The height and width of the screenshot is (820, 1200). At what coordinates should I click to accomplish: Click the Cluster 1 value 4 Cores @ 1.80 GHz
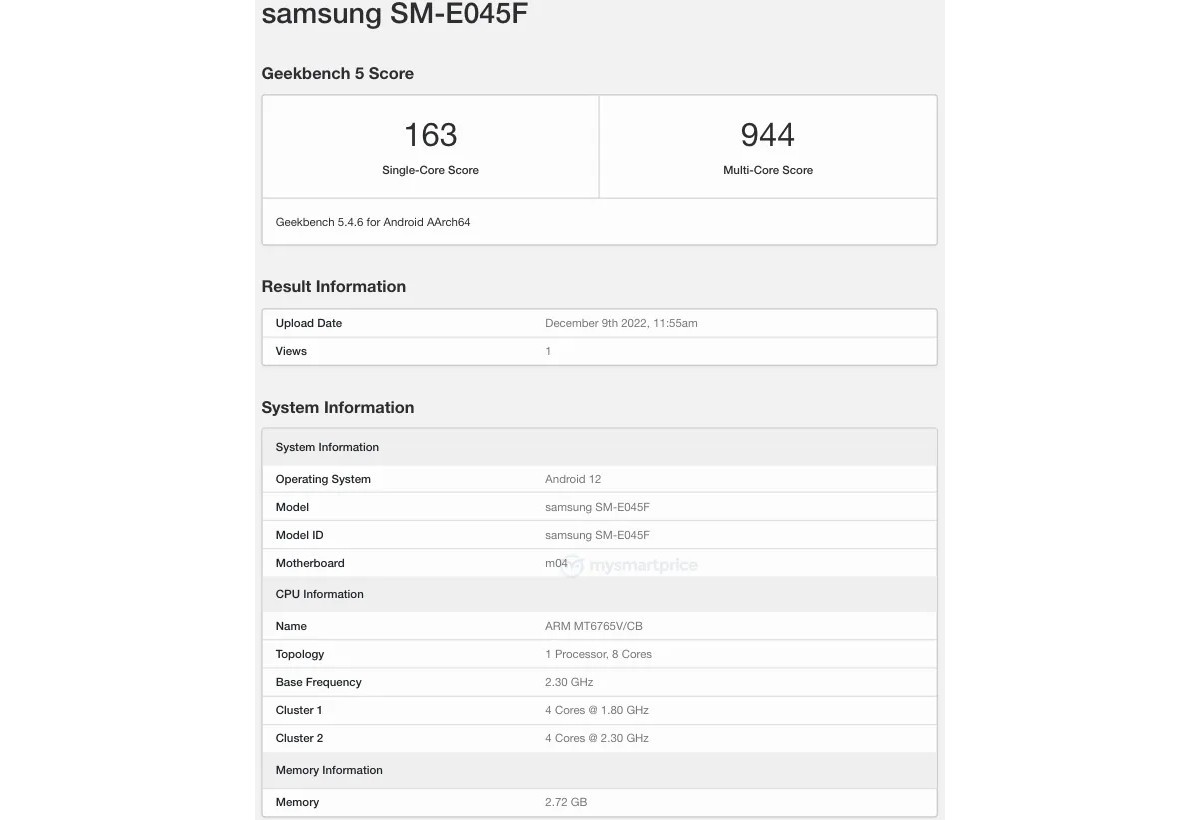(x=597, y=710)
